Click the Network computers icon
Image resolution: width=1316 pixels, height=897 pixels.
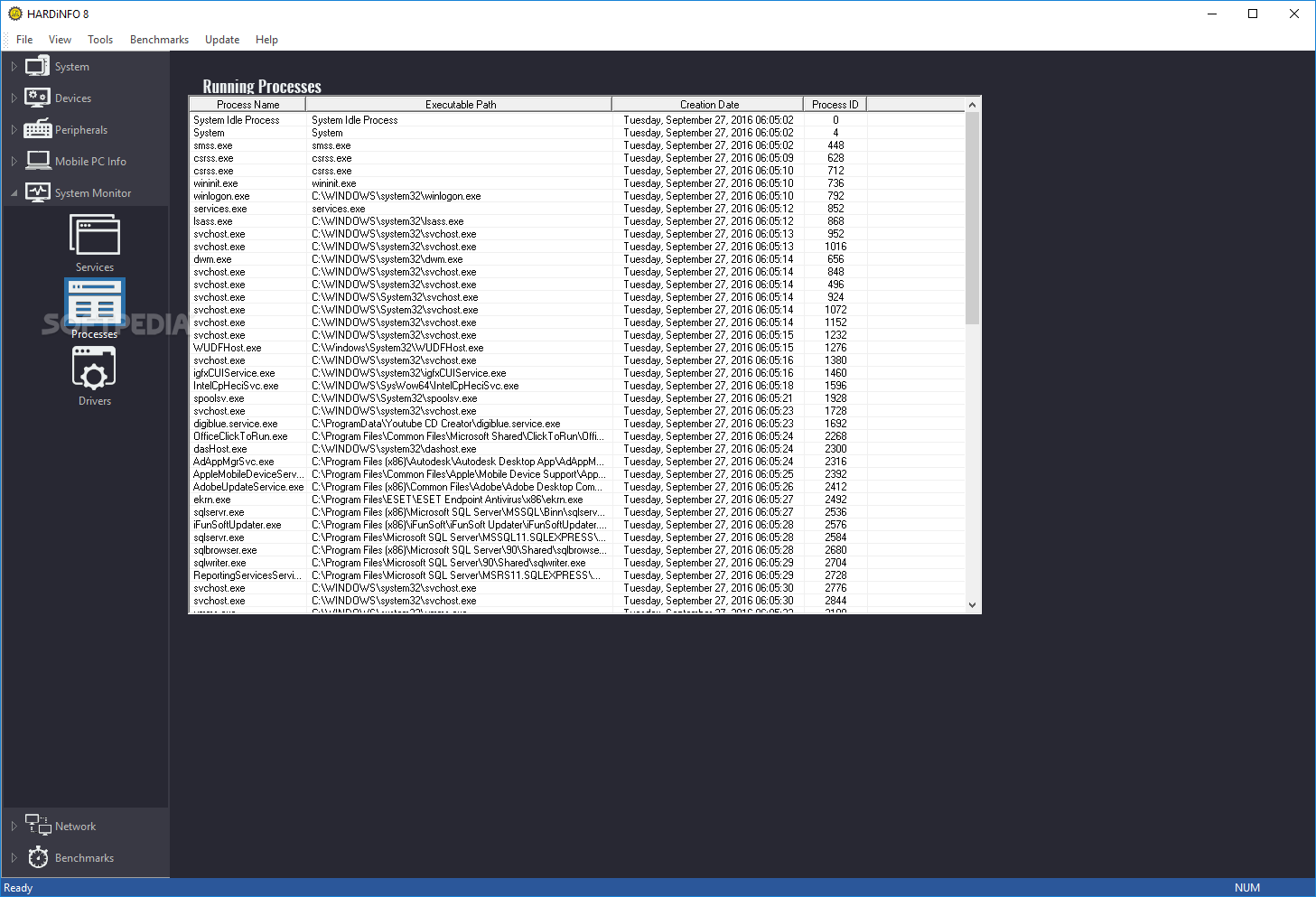click(x=38, y=825)
